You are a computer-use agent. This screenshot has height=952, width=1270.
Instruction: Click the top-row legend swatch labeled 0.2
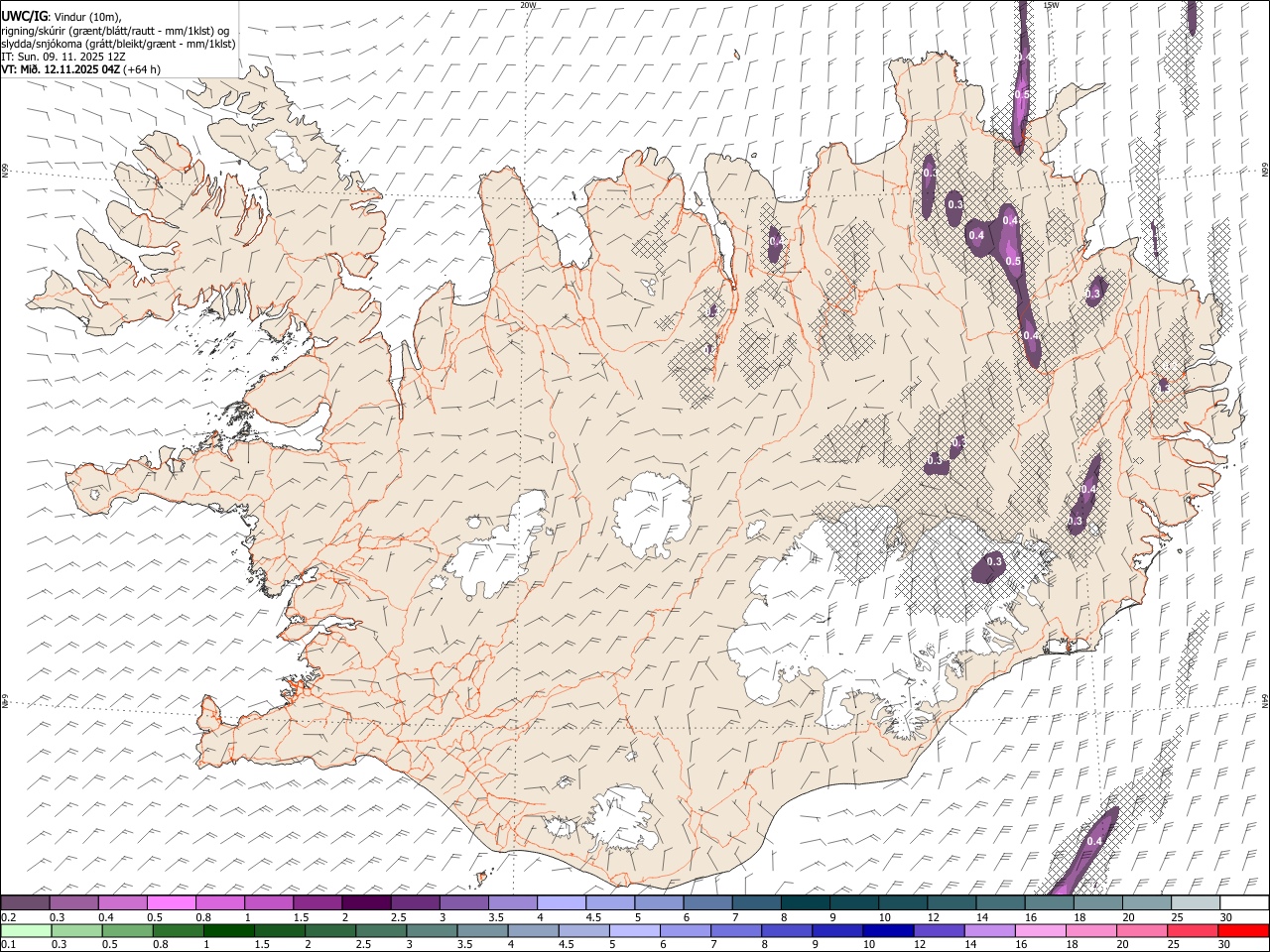25,902
